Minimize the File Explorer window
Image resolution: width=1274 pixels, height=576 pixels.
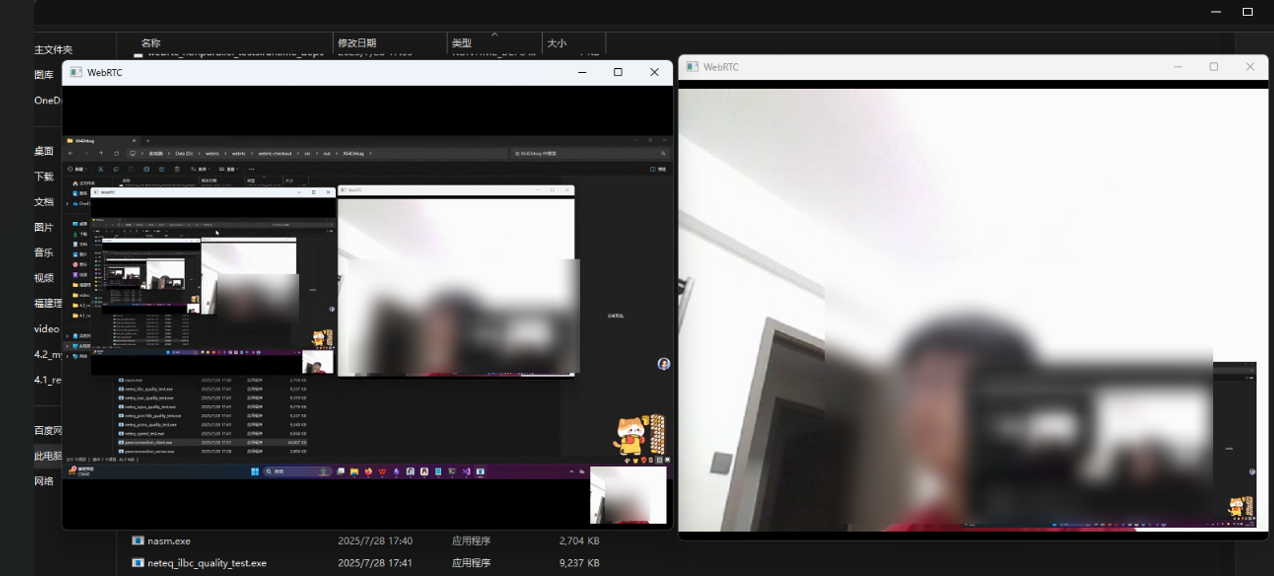click(x=1216, y=12)
